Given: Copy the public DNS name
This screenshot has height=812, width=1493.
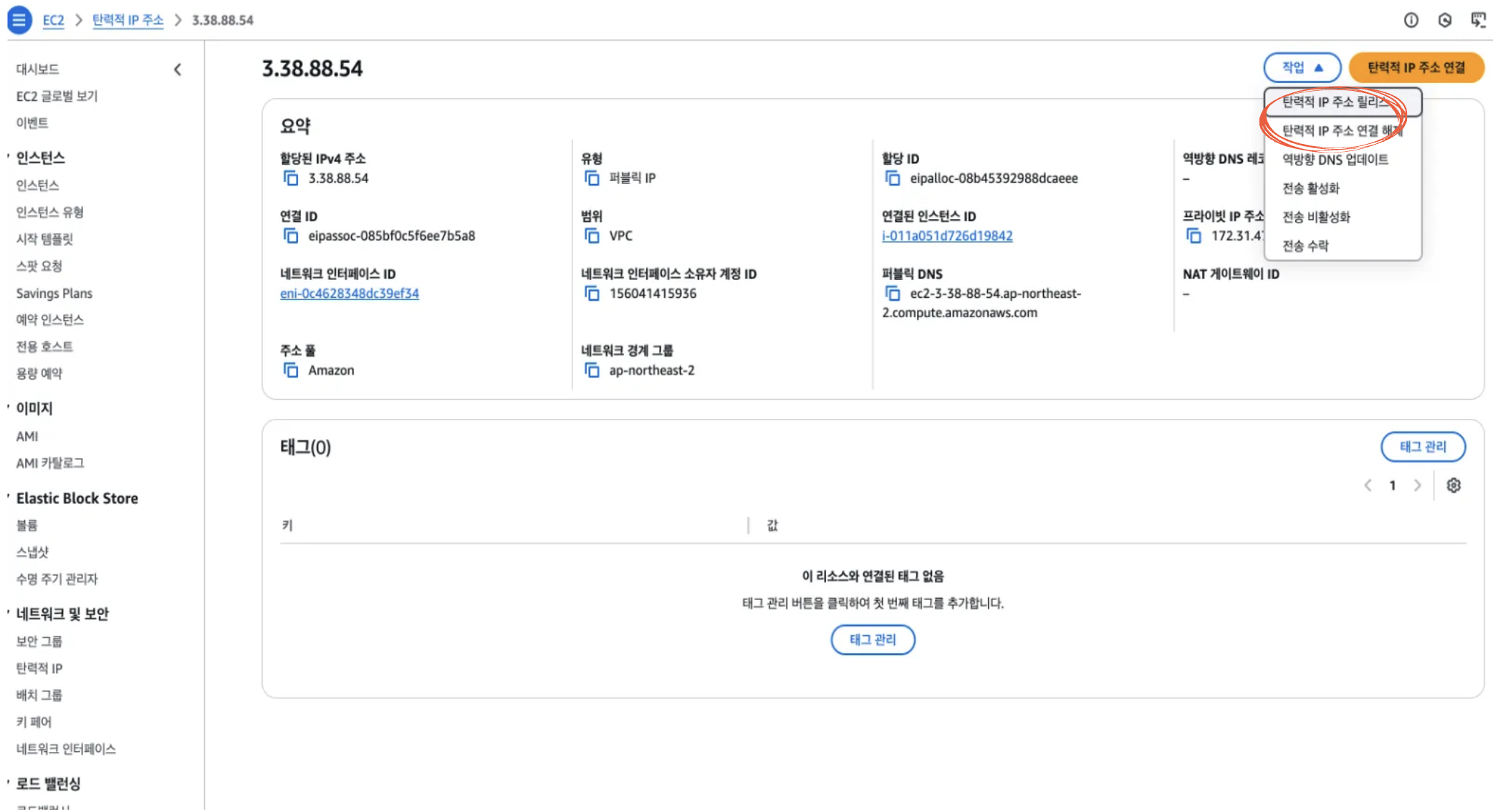Looking at the screenshot, I should [x=892, y=294].
